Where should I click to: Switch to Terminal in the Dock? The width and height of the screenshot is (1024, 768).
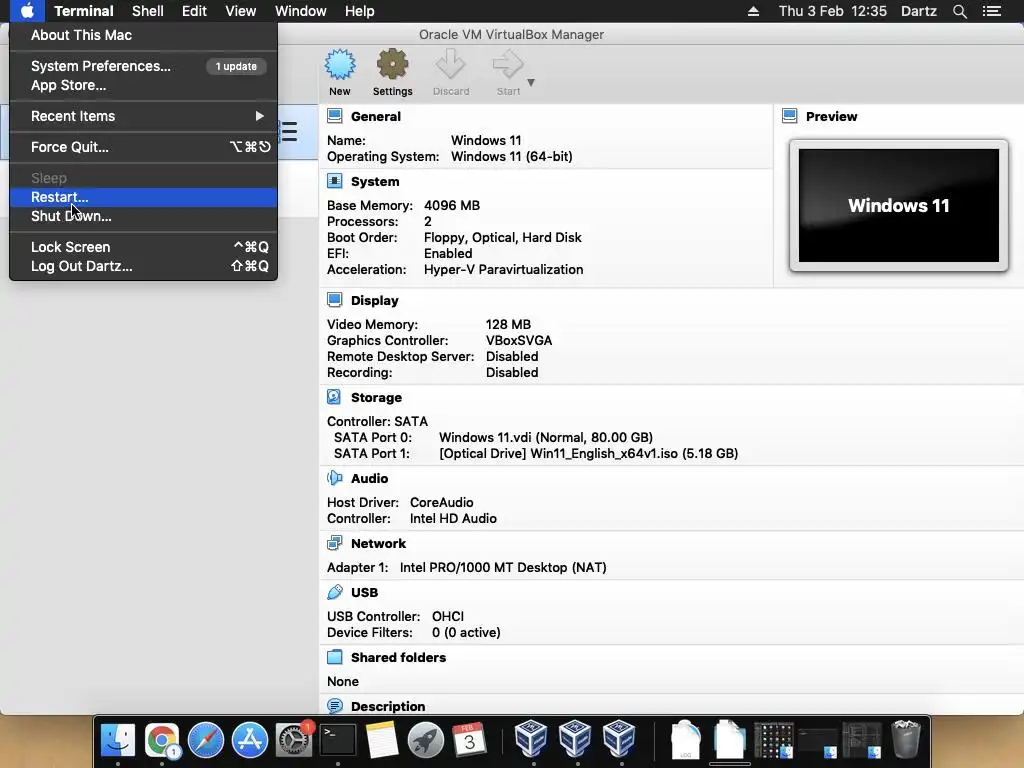pyautogui.click(x=338, y=740)
